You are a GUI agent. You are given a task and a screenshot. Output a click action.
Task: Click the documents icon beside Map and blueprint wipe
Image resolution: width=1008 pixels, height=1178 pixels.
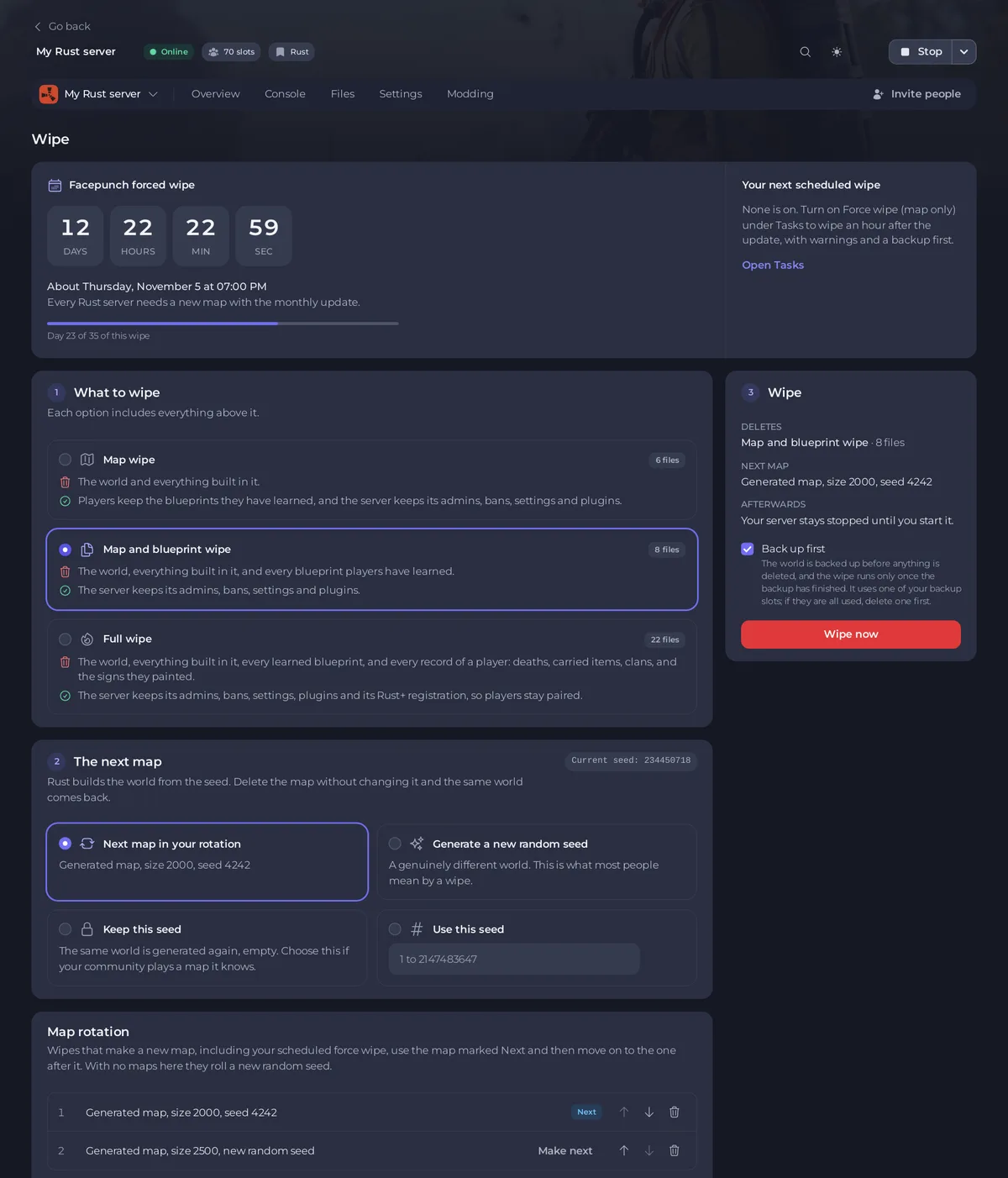[x=87, y=550]
